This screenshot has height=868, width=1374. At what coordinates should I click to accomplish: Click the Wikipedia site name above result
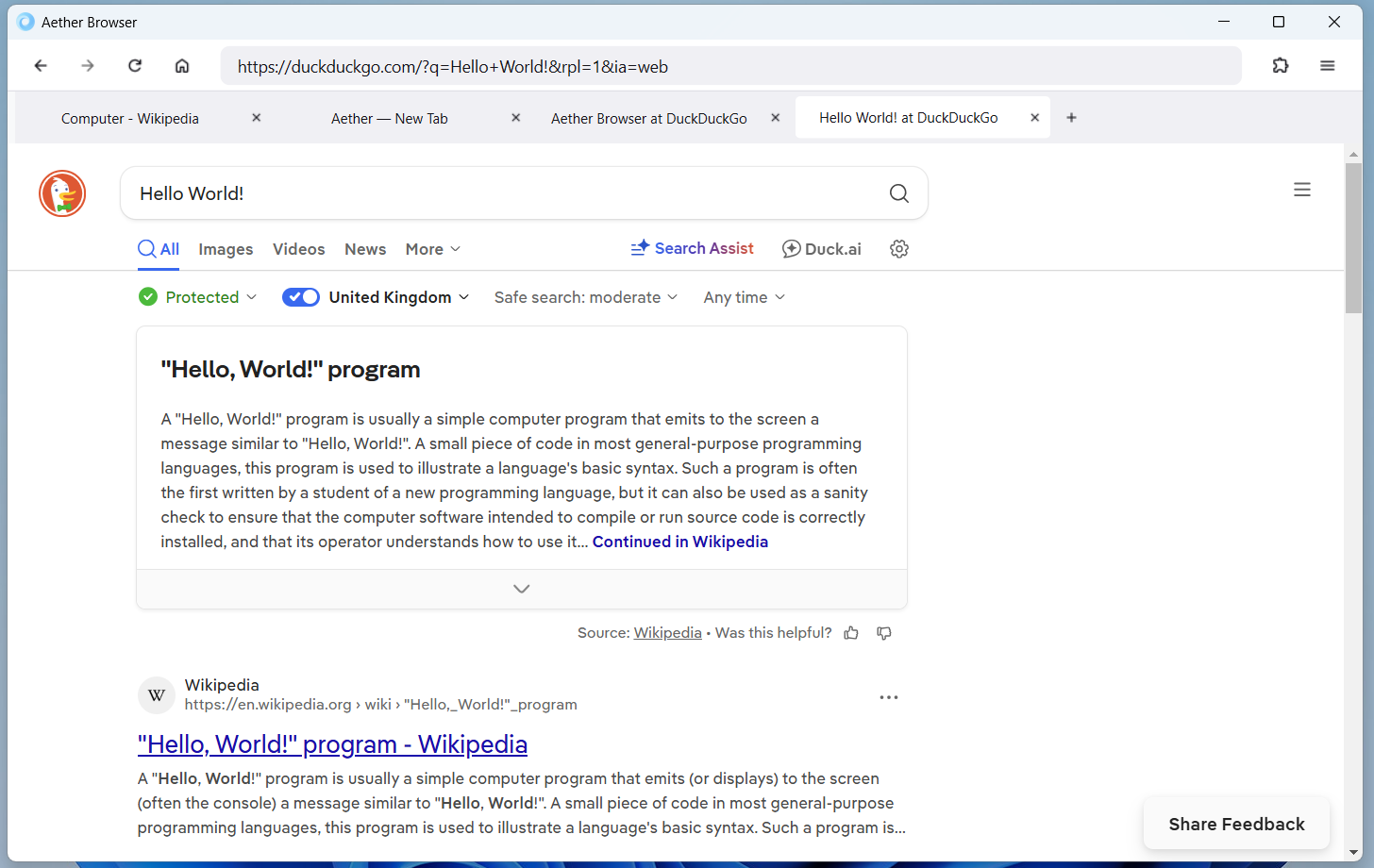(222, 685)
